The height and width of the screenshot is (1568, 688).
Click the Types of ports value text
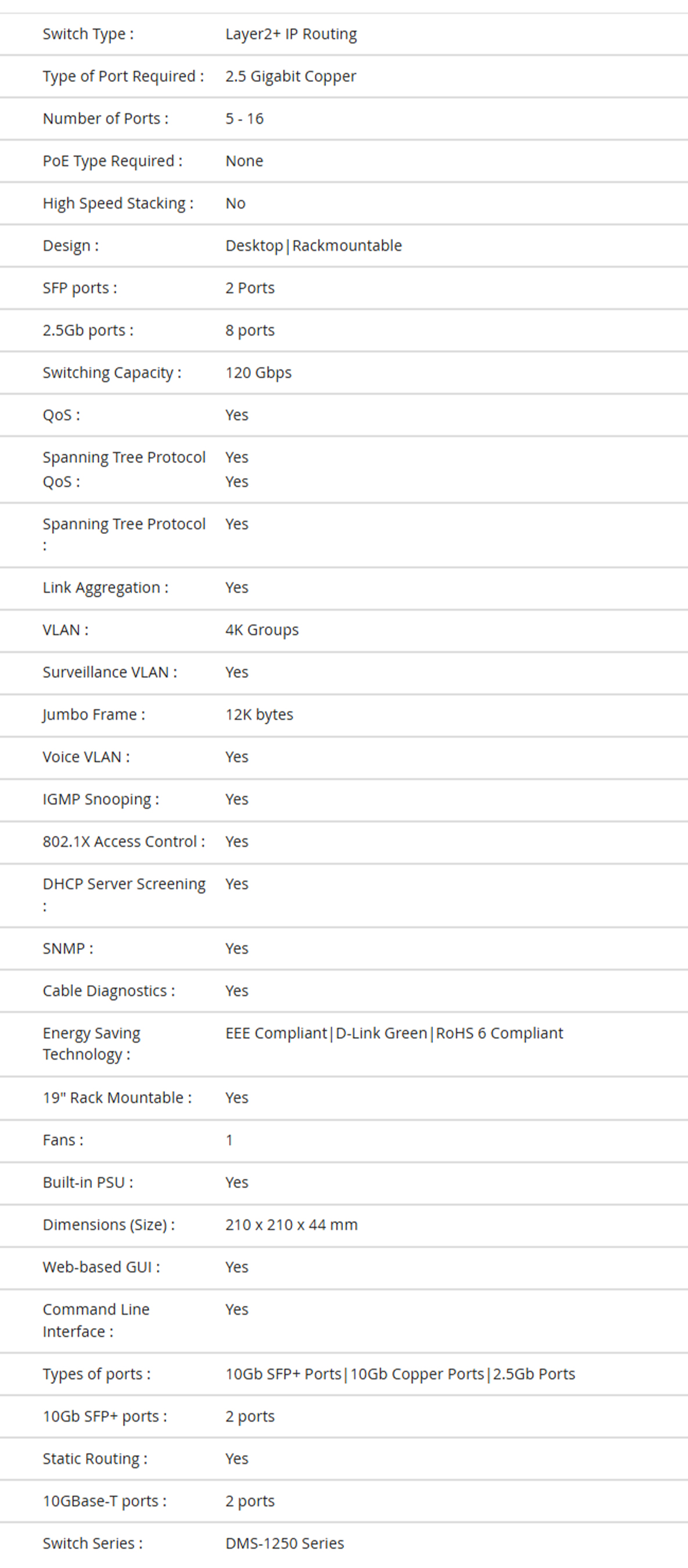click(400, 1375)
